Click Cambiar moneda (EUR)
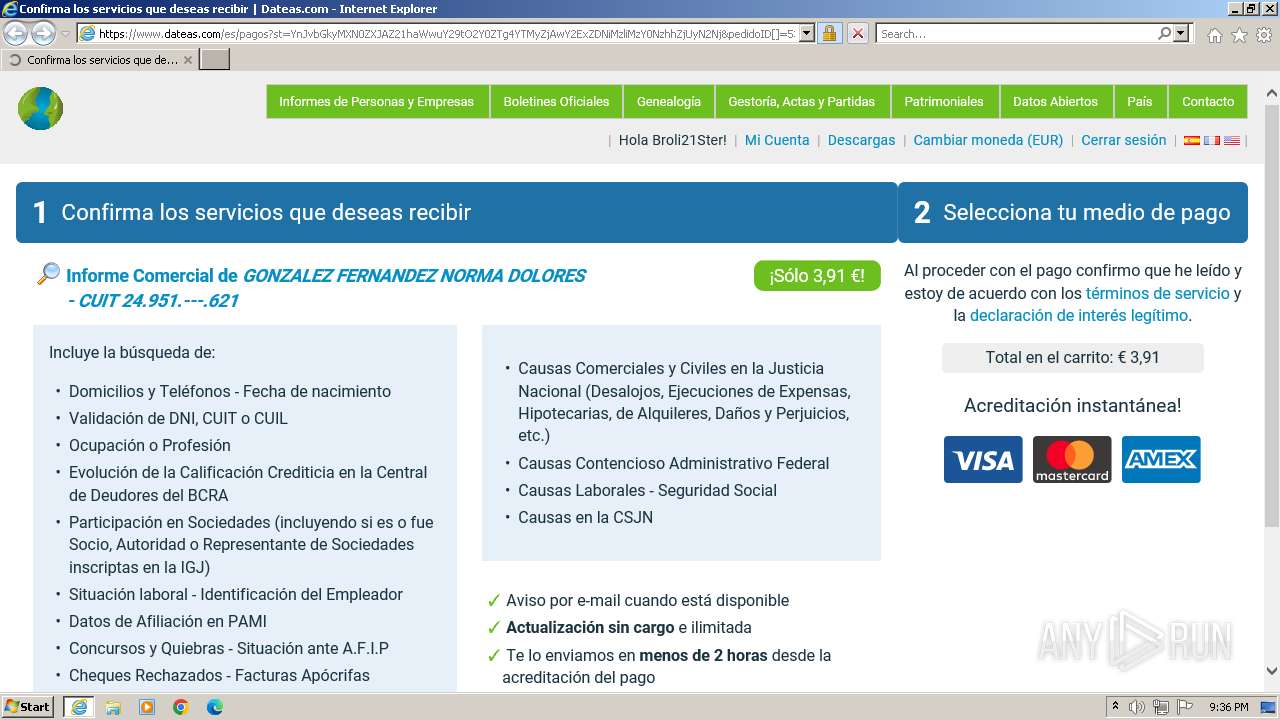The image size is (1280, 720). pos(988,140)
